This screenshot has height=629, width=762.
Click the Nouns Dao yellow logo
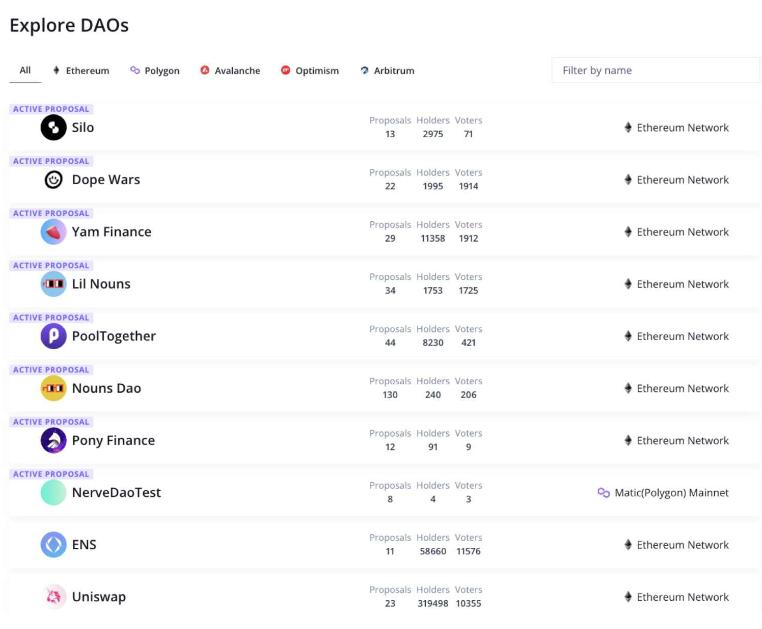click(53, 388)
